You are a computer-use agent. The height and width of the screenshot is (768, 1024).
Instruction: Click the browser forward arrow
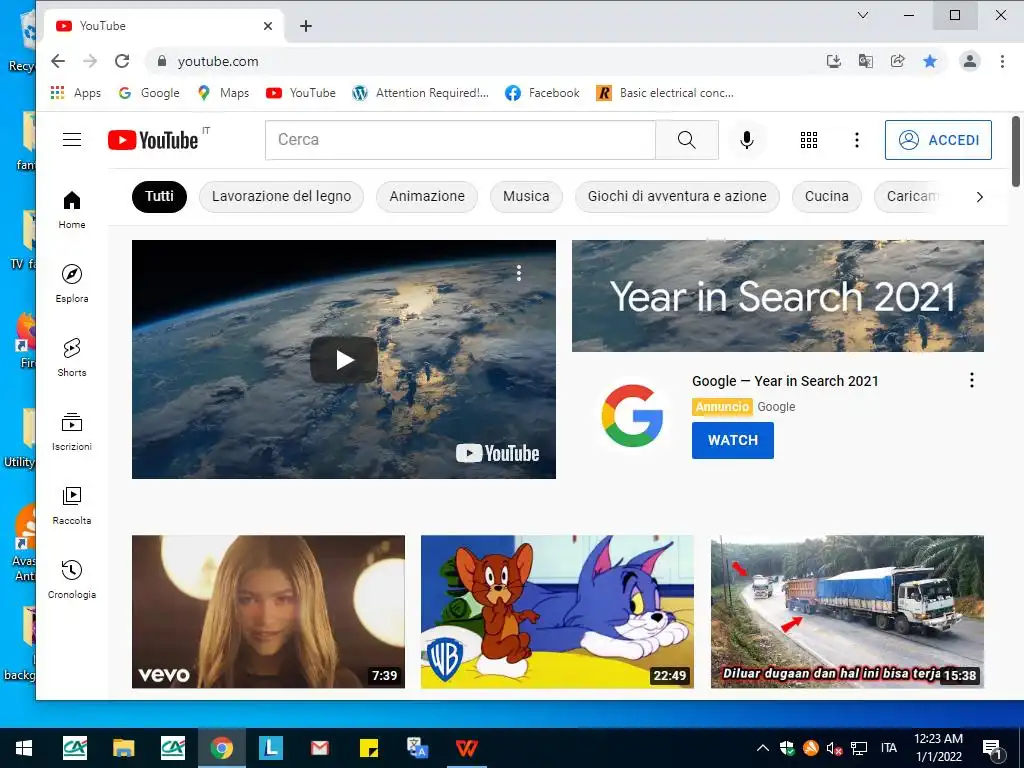point(90,61)
